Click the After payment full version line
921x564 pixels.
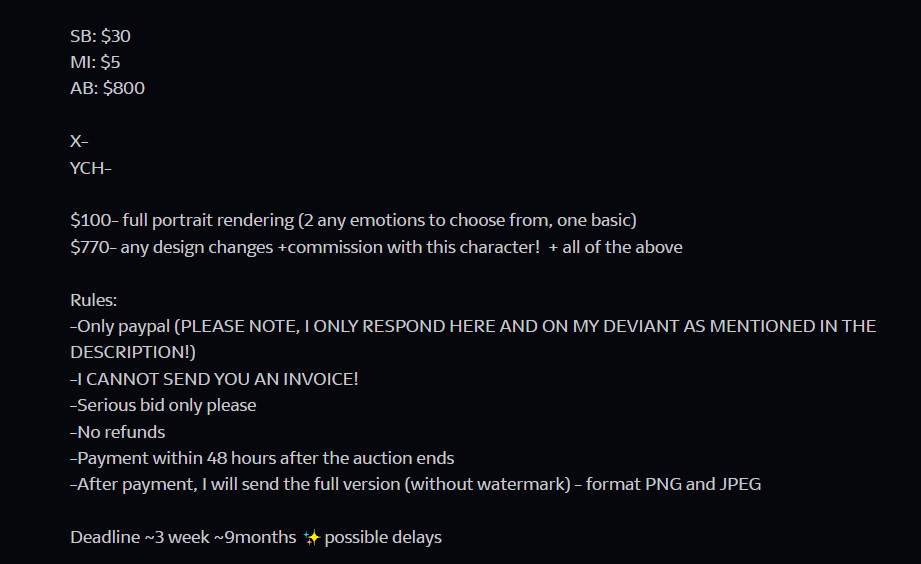tap(415, 485)
